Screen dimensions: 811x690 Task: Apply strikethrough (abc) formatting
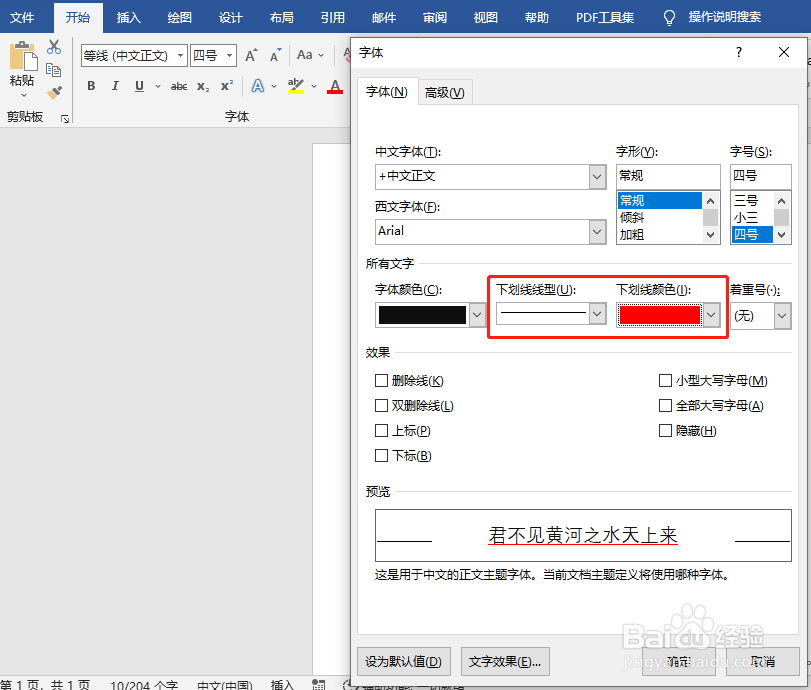pyautogui.click(x=178, y=86)
